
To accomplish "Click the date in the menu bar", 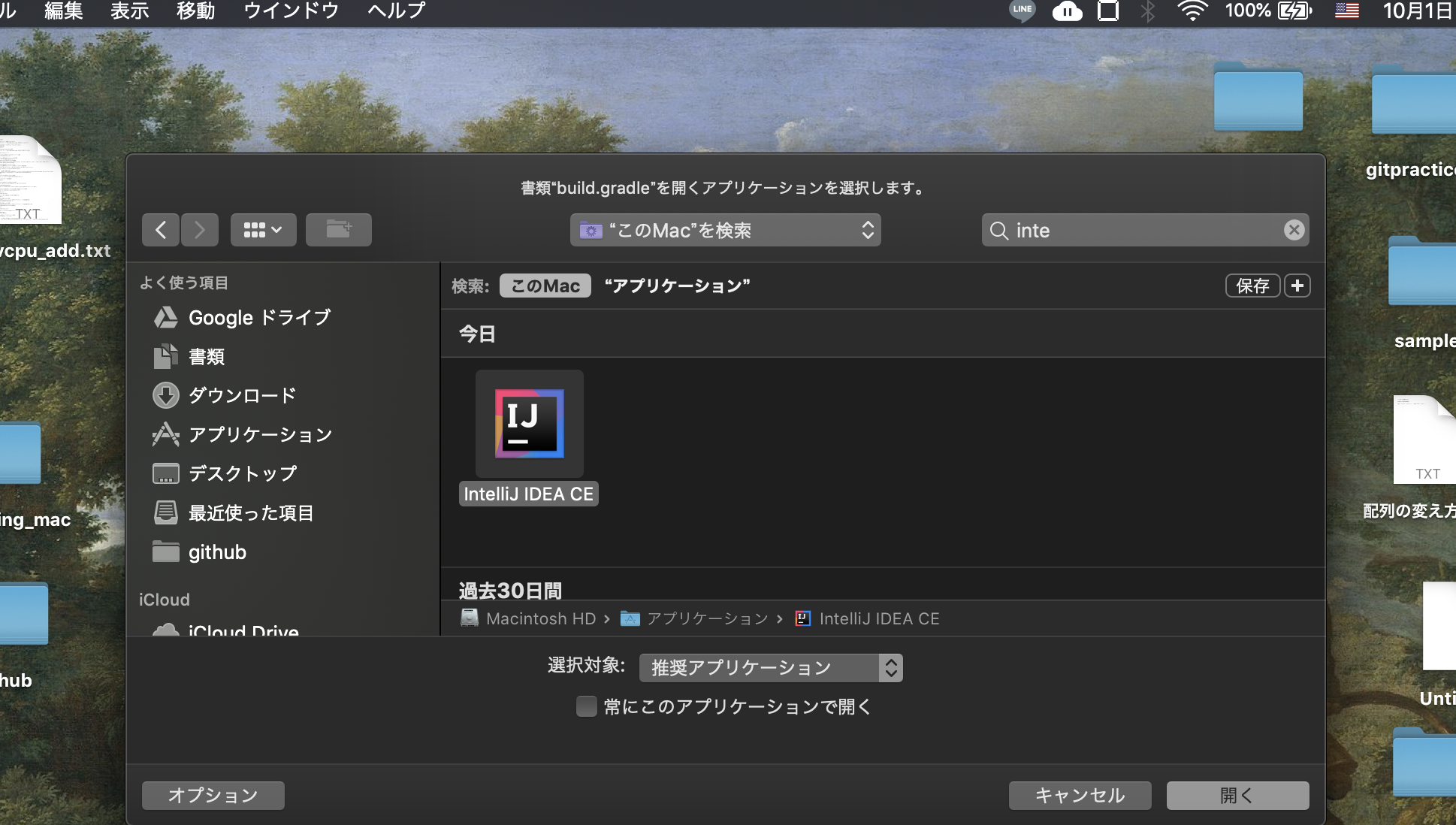I will click(1418, 11).
